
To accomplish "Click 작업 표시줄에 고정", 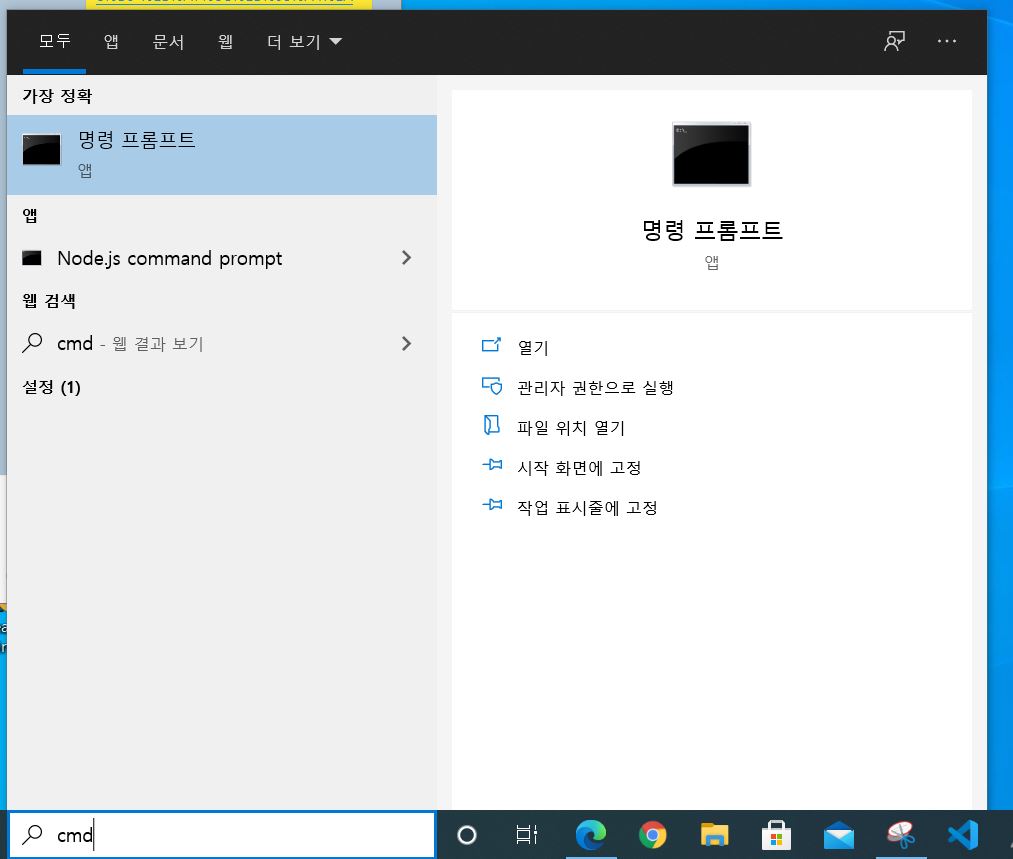I will point(587,508).
